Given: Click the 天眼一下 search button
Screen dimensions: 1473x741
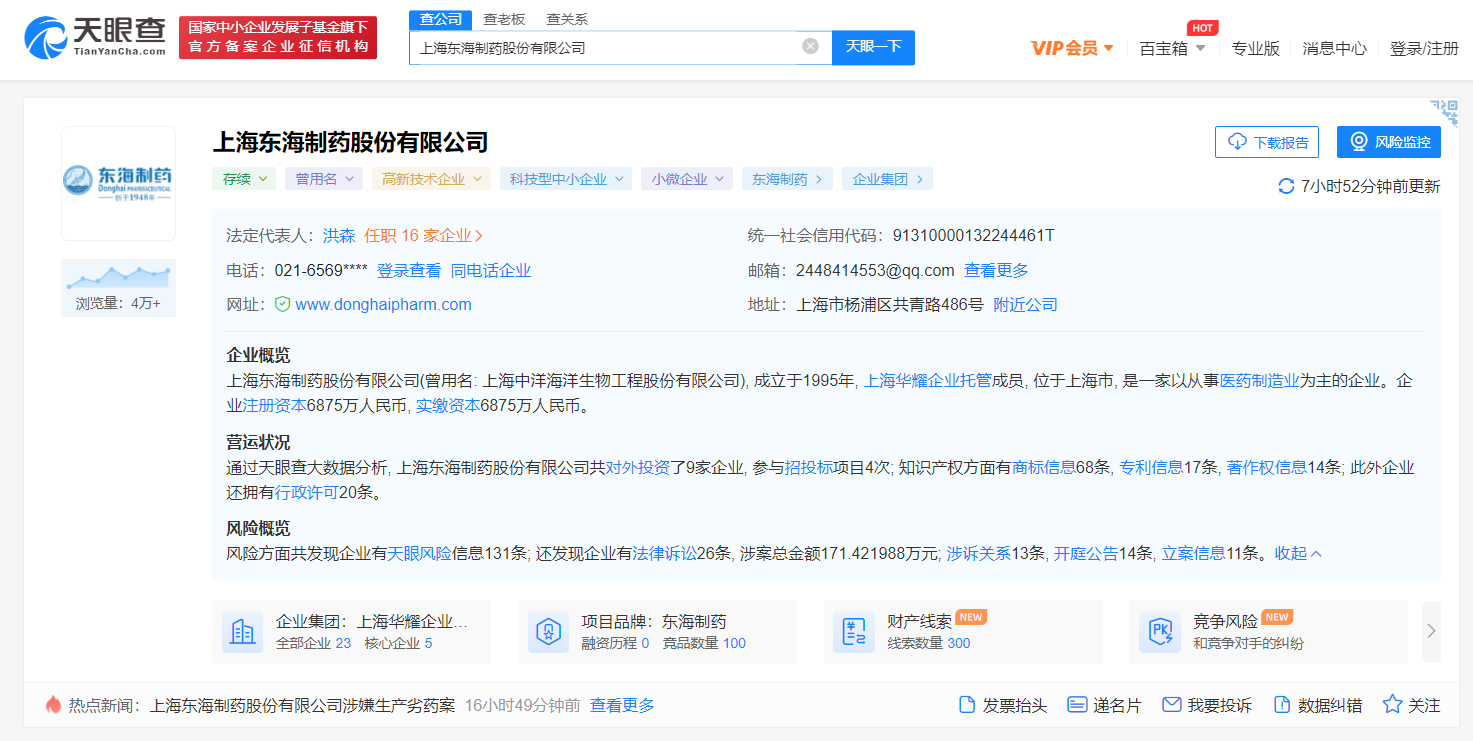Looking at the screenshot, I should [873, 47].
